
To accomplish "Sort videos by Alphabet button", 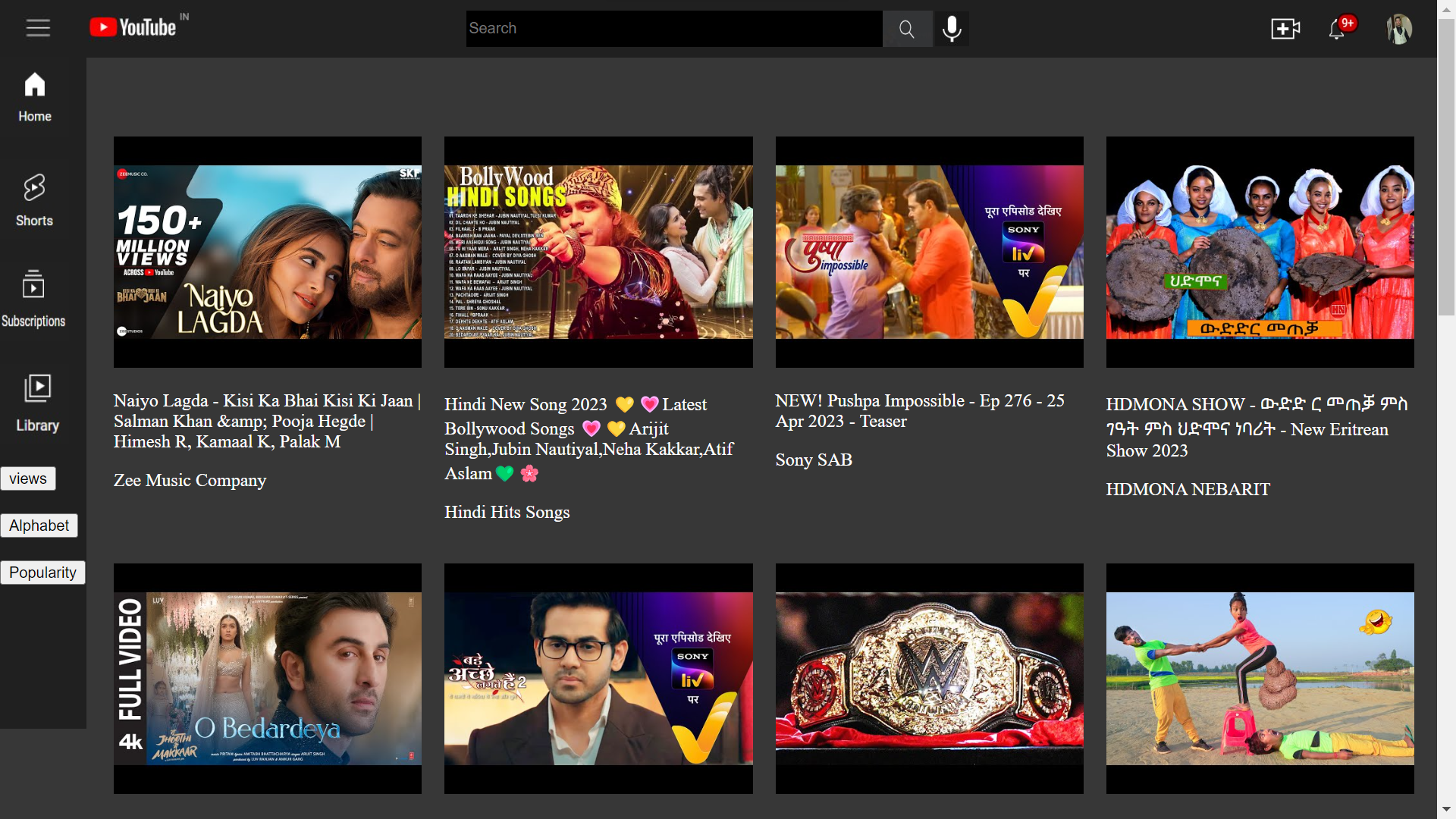I will coord(39,526).
